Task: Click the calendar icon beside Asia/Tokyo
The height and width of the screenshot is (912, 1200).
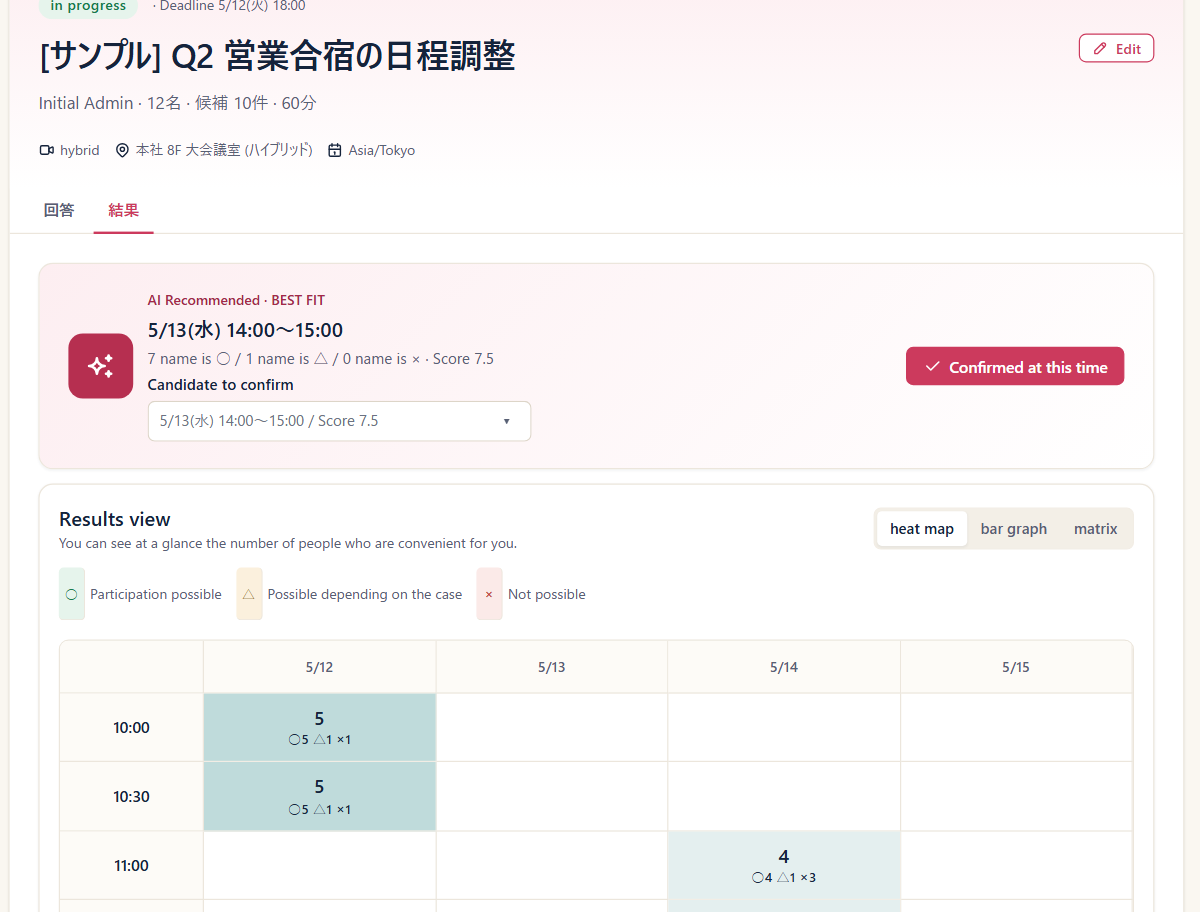Action: [x=335, y=150]
